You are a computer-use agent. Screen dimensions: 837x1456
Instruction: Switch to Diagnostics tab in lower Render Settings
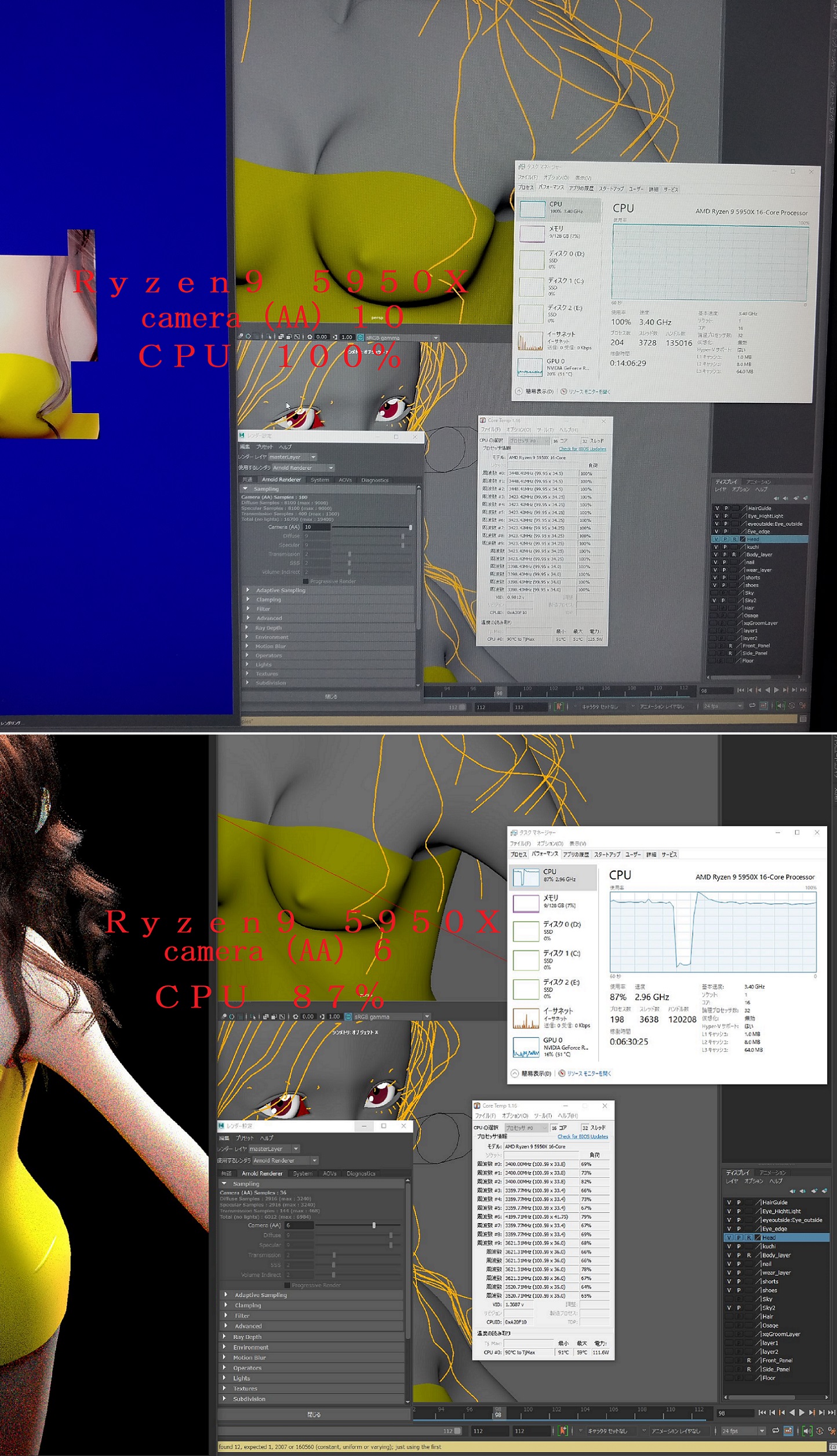(x=361, y=1173)
